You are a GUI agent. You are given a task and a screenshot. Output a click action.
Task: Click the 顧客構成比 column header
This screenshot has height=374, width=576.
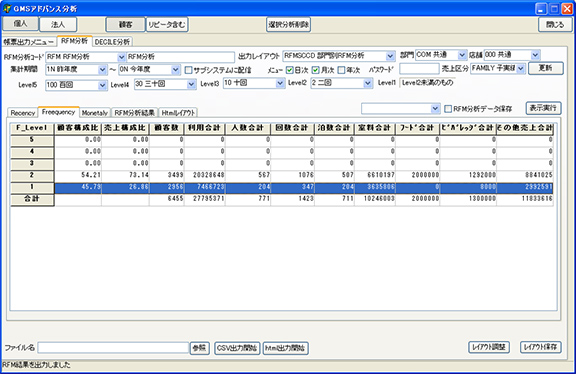[x=78, y=128]
